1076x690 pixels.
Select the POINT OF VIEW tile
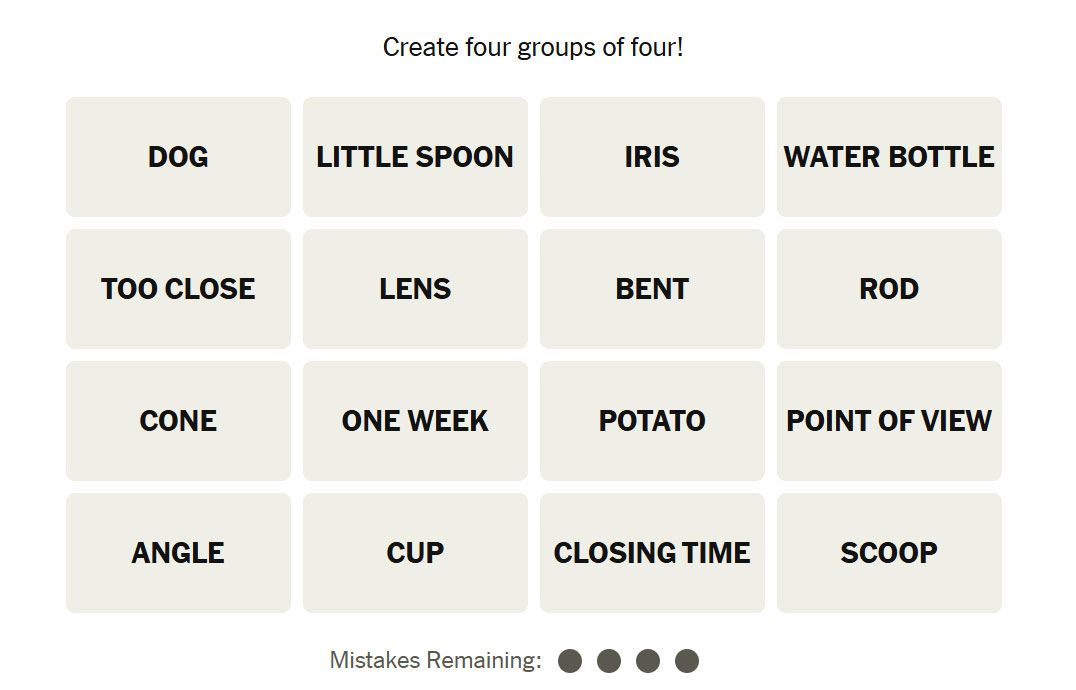889,421
